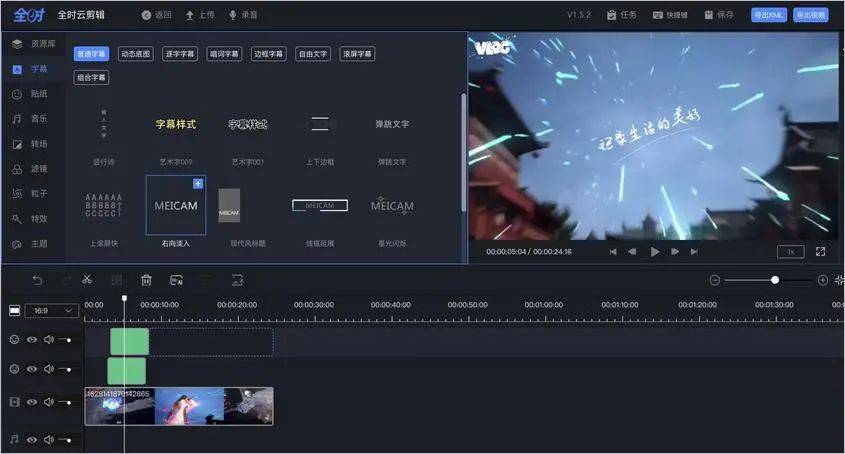Click the zoom in plus circle
The width and height of the screenshot is (845, 454).
coord(822,280)
